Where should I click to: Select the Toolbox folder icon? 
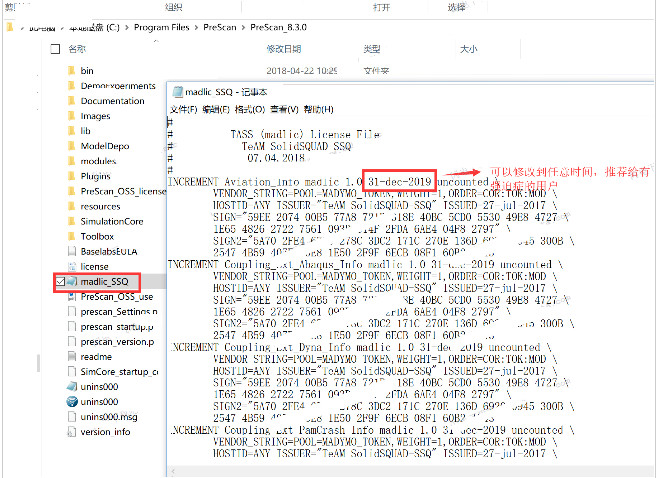tap(70, 236)
